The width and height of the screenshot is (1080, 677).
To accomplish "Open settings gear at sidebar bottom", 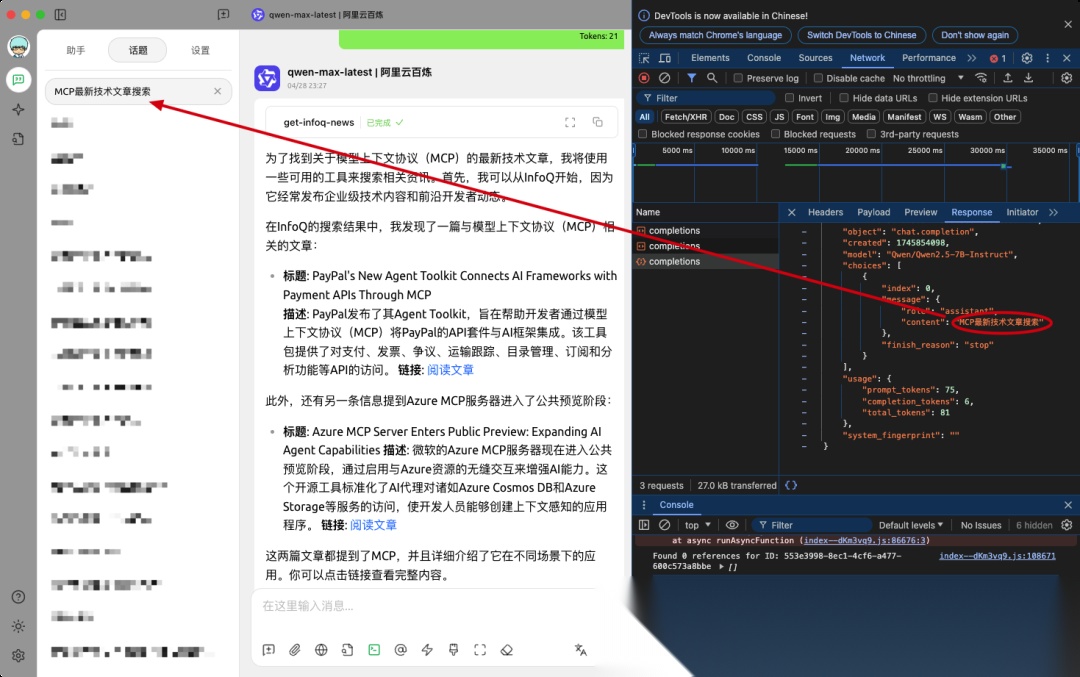I will (x=19, y=656).
